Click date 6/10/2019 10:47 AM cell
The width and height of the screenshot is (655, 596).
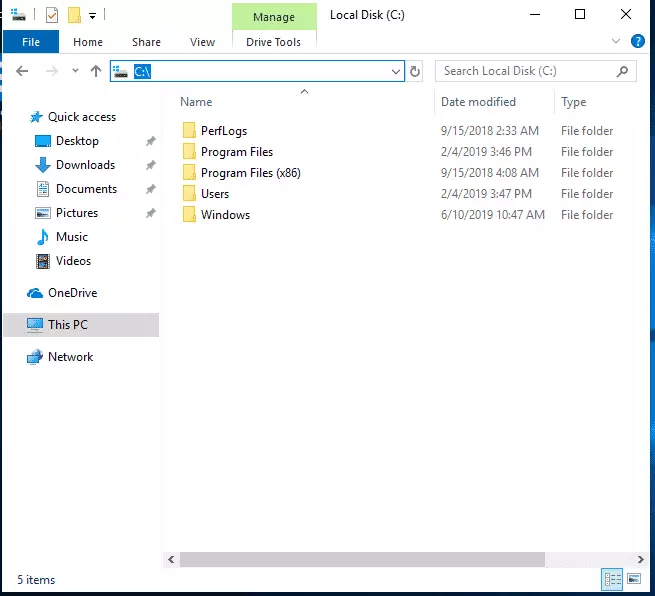[x=493, y=215]
